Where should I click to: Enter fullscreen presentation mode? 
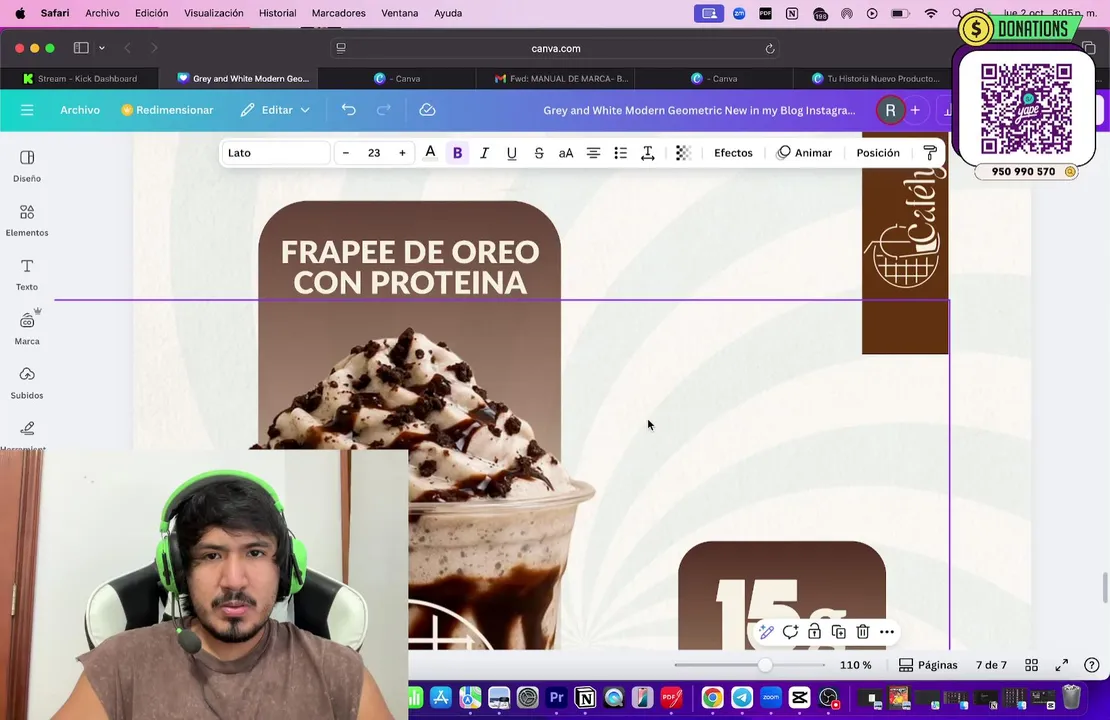[x=1062, y=665]
